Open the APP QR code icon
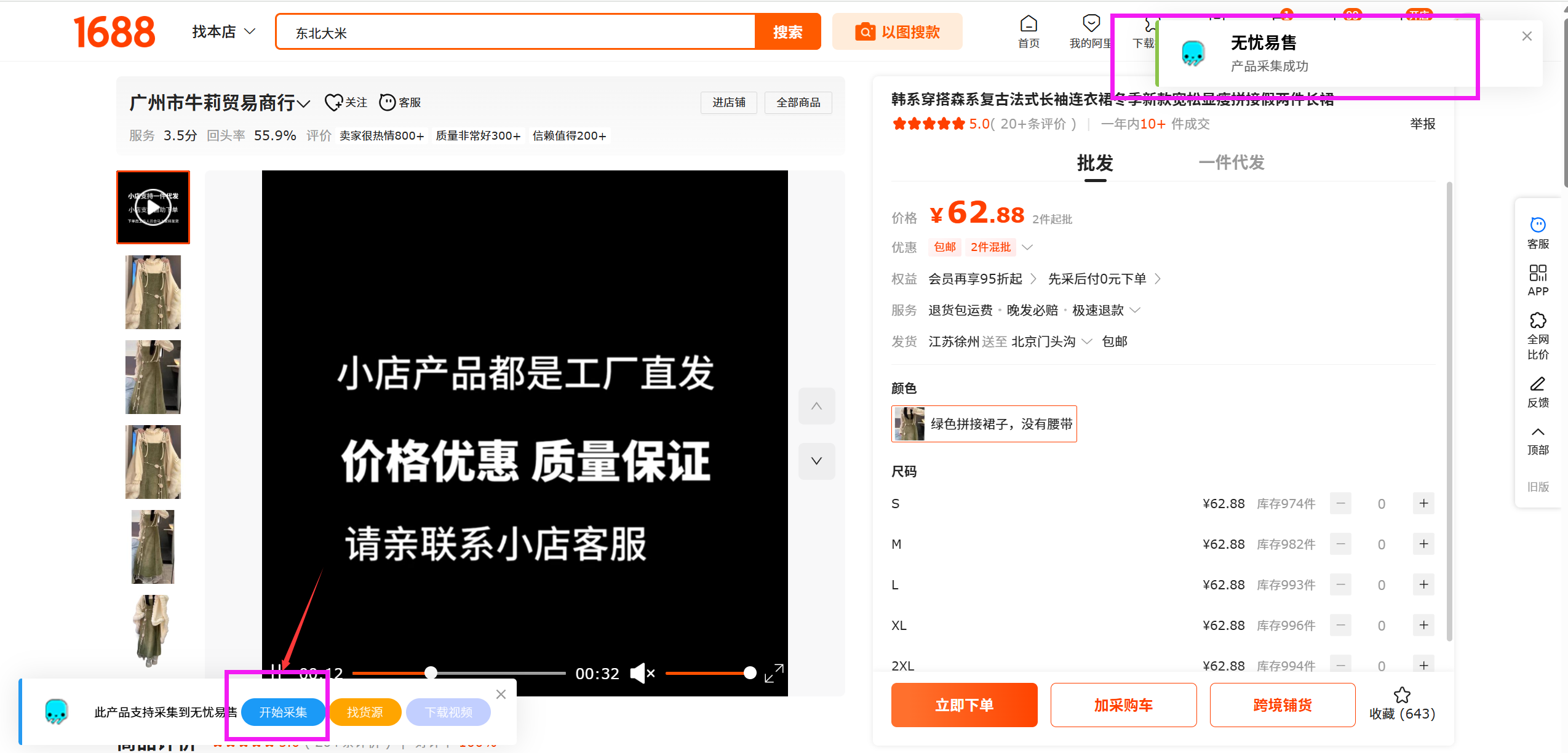1568x753 pixels. point(1537,273)
